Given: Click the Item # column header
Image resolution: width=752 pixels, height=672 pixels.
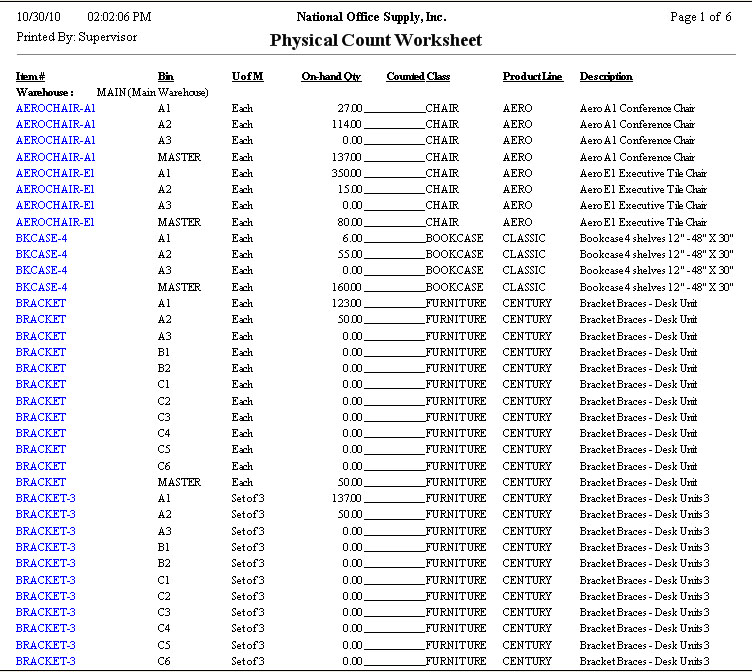Looking at the screenshot, I should coord(31,77).
